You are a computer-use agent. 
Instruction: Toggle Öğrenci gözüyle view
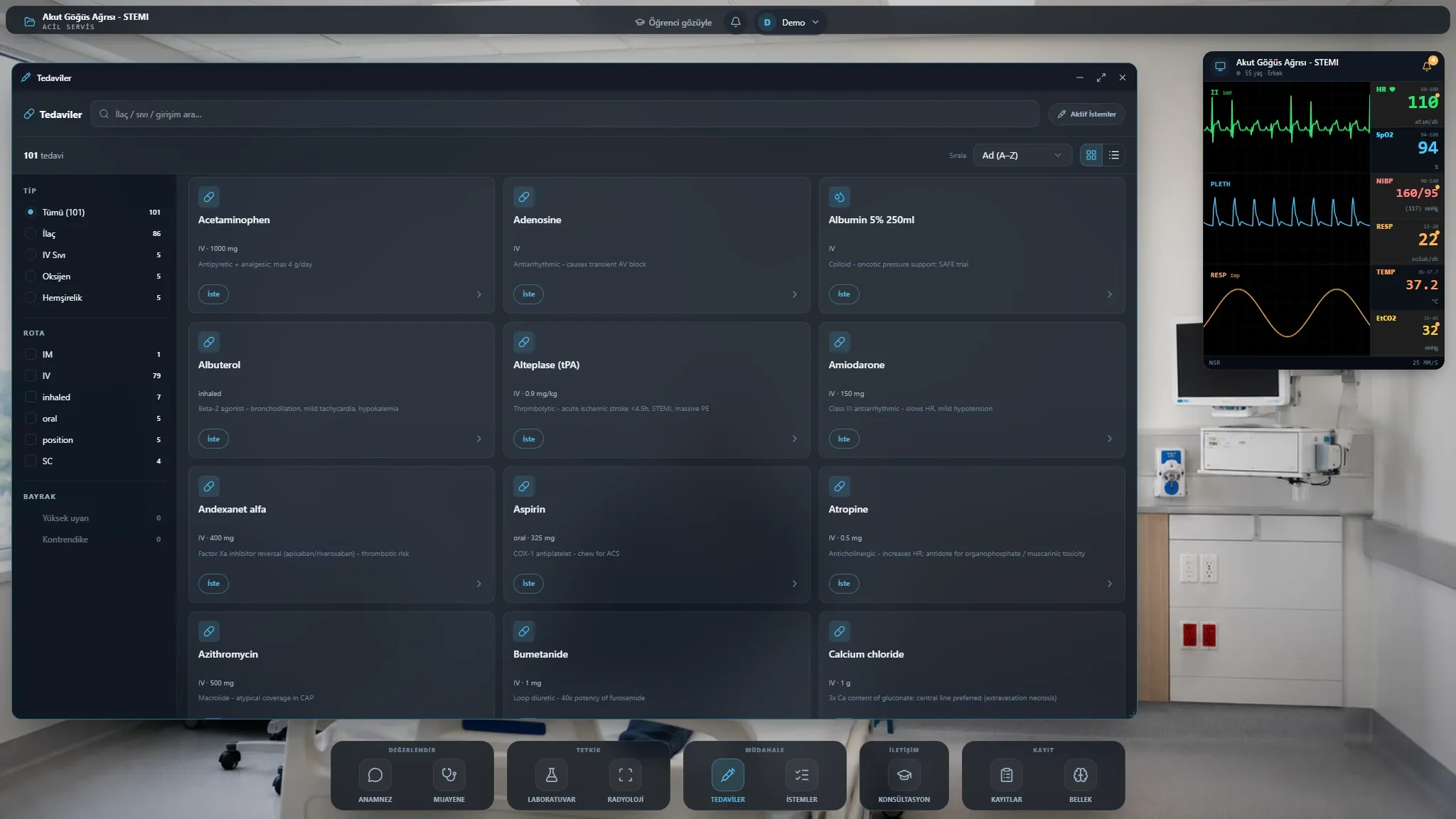pyautogui.click(x=673, y=22)
